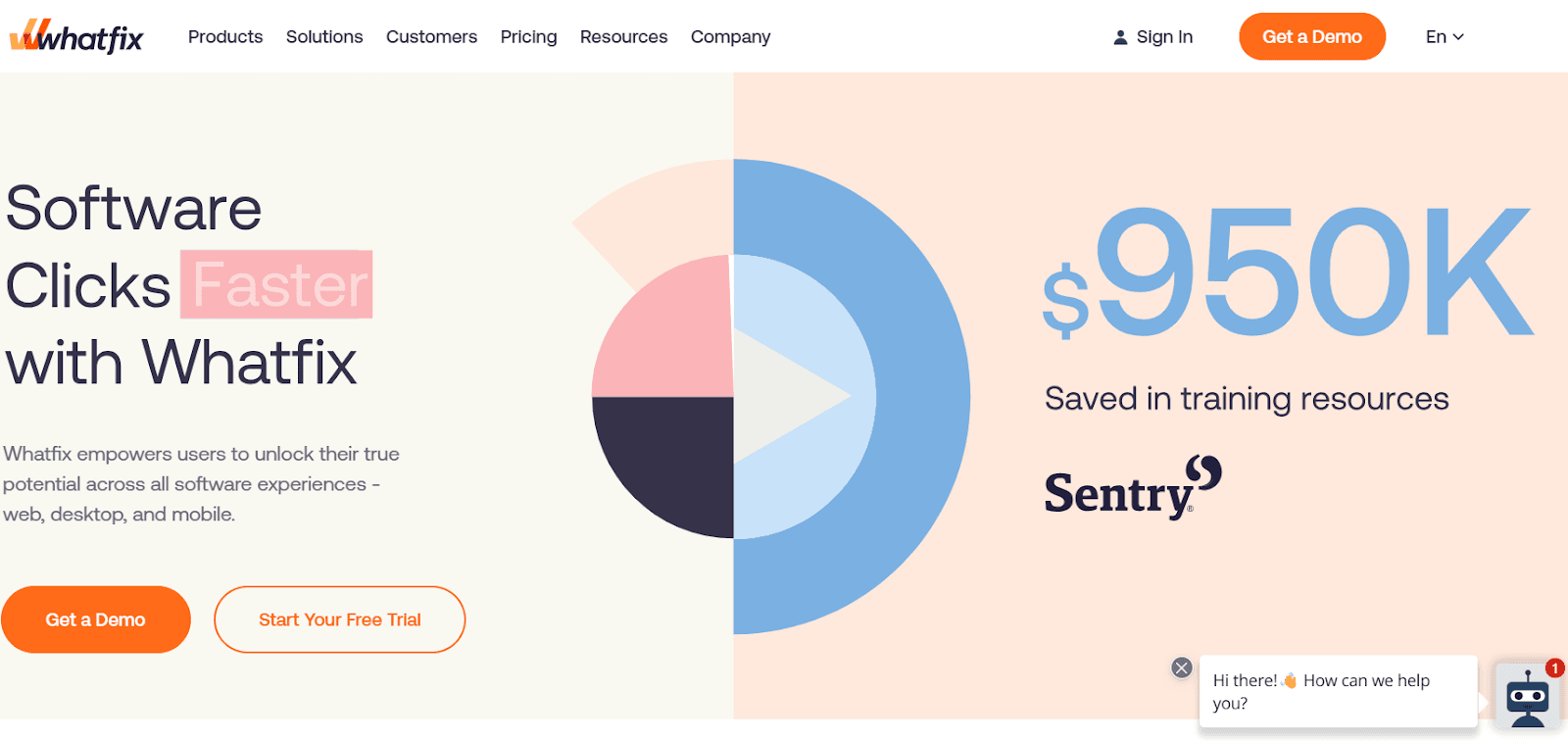Click the person icon beside Sign In
Image resolution: width=1568 pixels, height=742 pixels.
pos(1118,36)
